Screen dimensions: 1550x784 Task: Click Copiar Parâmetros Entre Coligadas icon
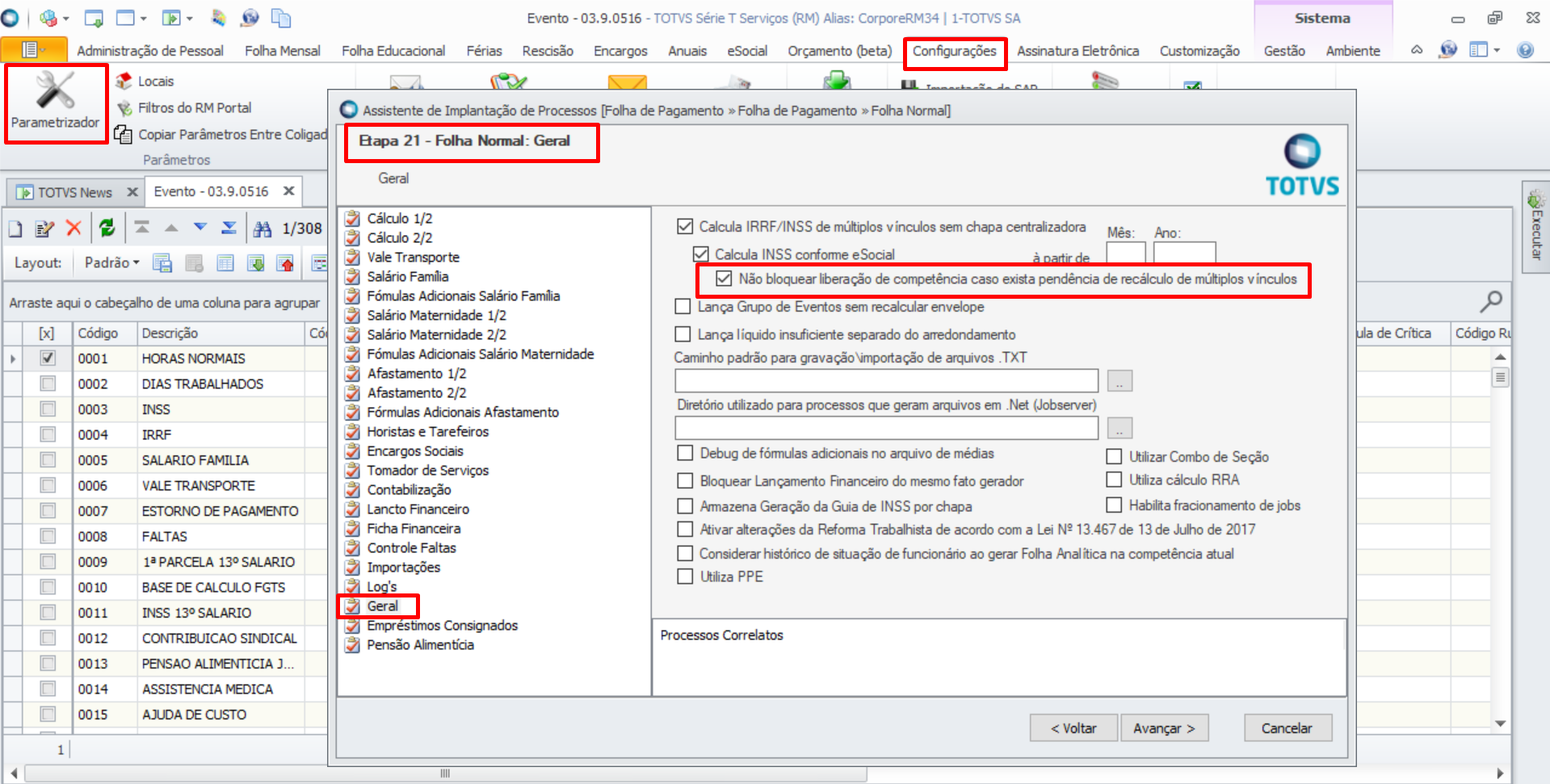coord(124,134)
